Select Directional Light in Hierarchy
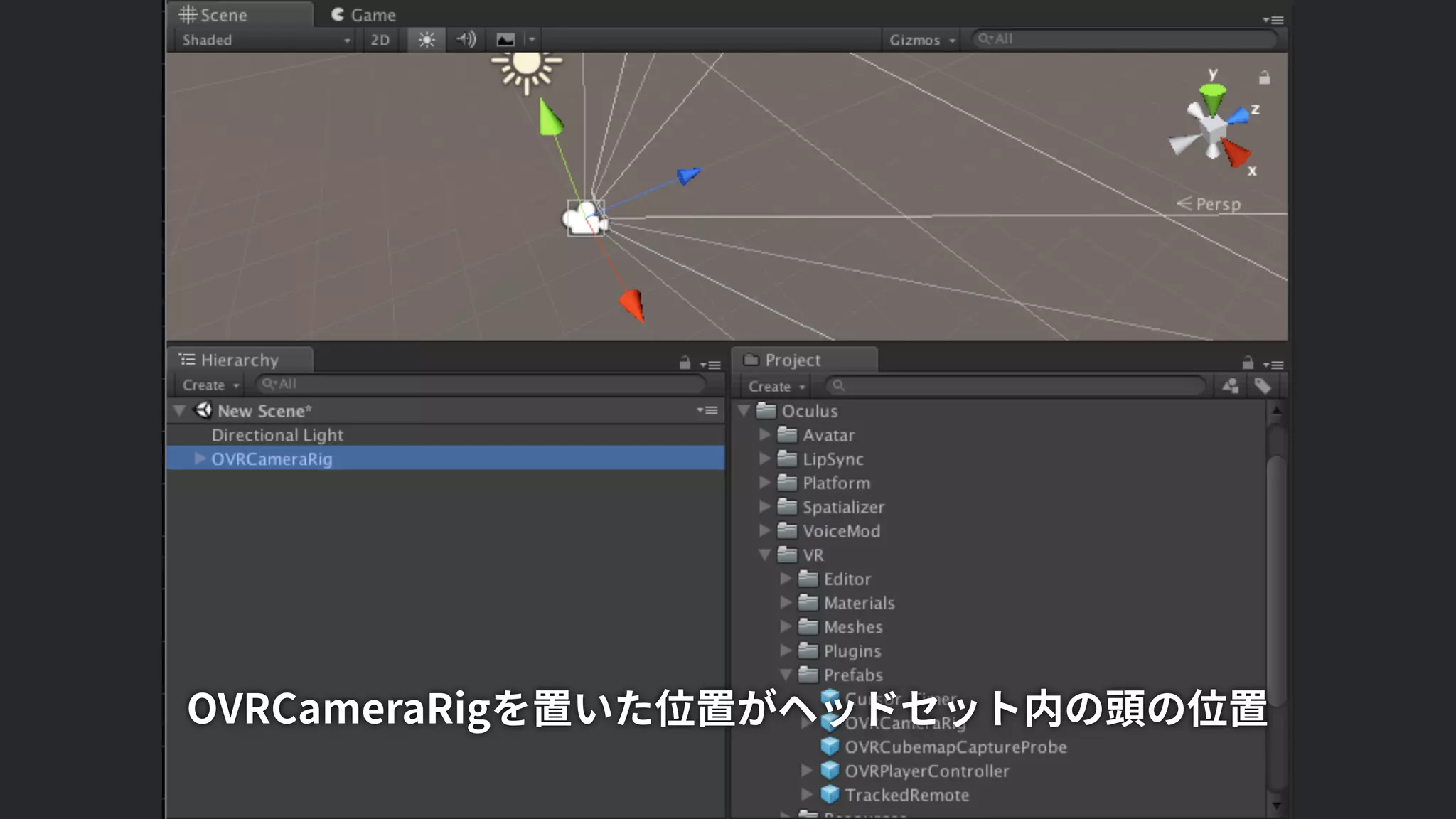The image size is (1456, 819). tap(277, 435)
